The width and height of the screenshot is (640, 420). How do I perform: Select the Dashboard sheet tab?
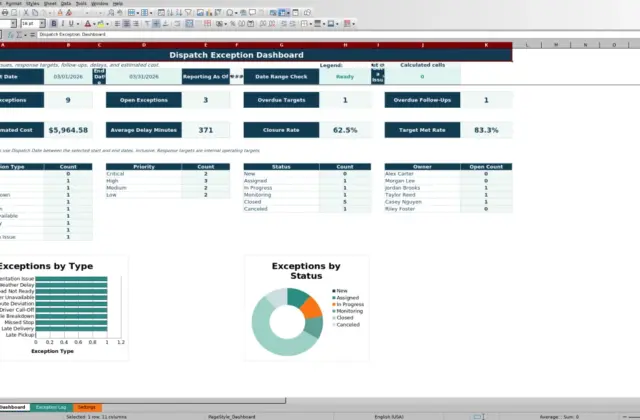coord(13,407)
